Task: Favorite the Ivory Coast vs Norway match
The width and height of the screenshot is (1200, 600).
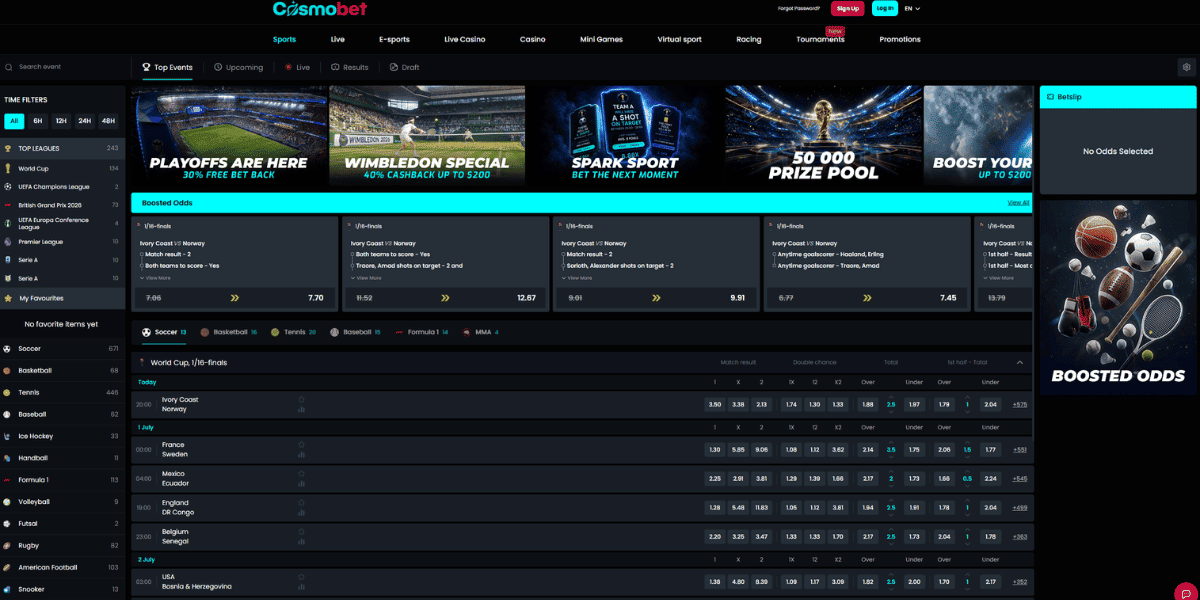Action: pyautogui.click(x=301, y=399)
